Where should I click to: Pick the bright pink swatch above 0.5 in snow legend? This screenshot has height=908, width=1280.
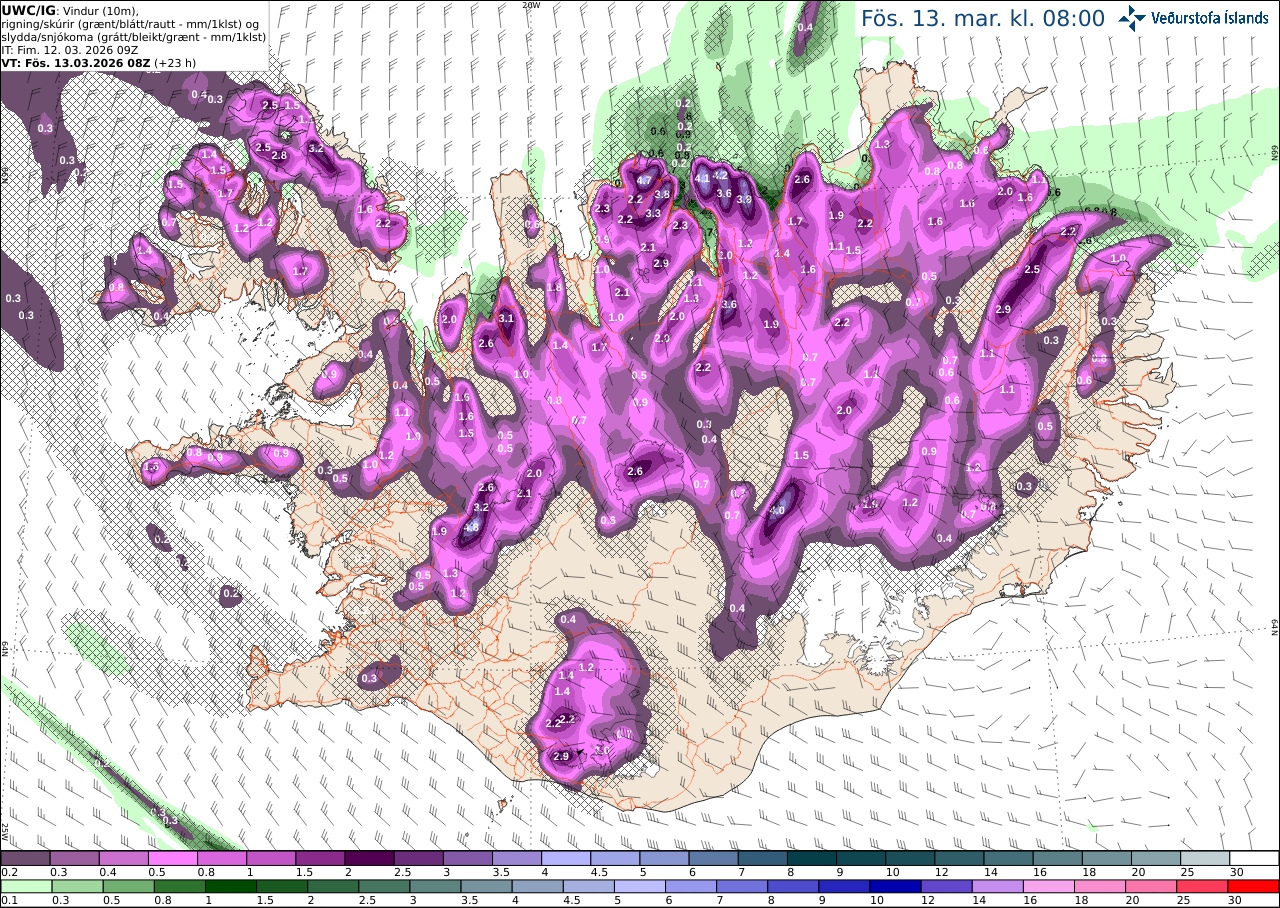tap(172, 858)
